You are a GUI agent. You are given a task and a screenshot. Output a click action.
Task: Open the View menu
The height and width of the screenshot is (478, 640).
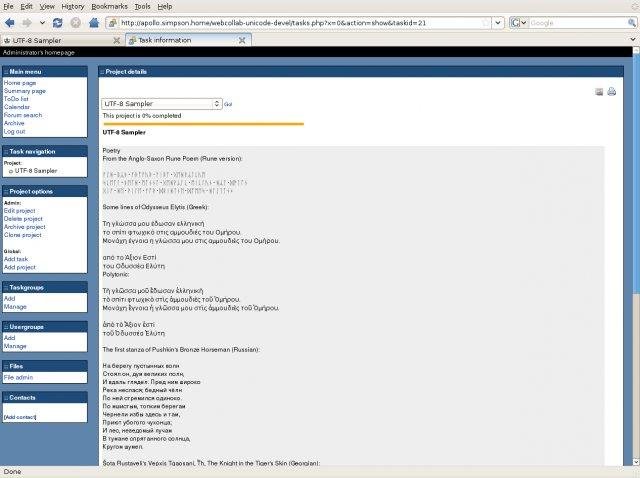click(47, 7)
